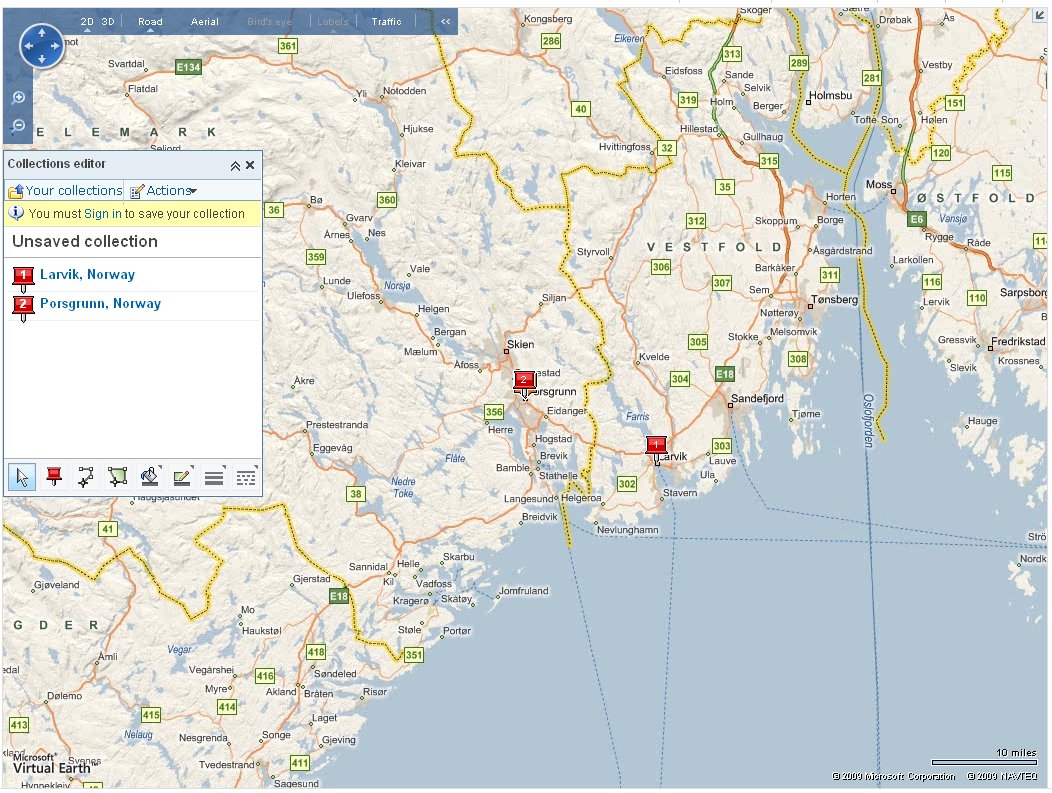
Task: Open the pencil style editing tool
Action: 181,477
